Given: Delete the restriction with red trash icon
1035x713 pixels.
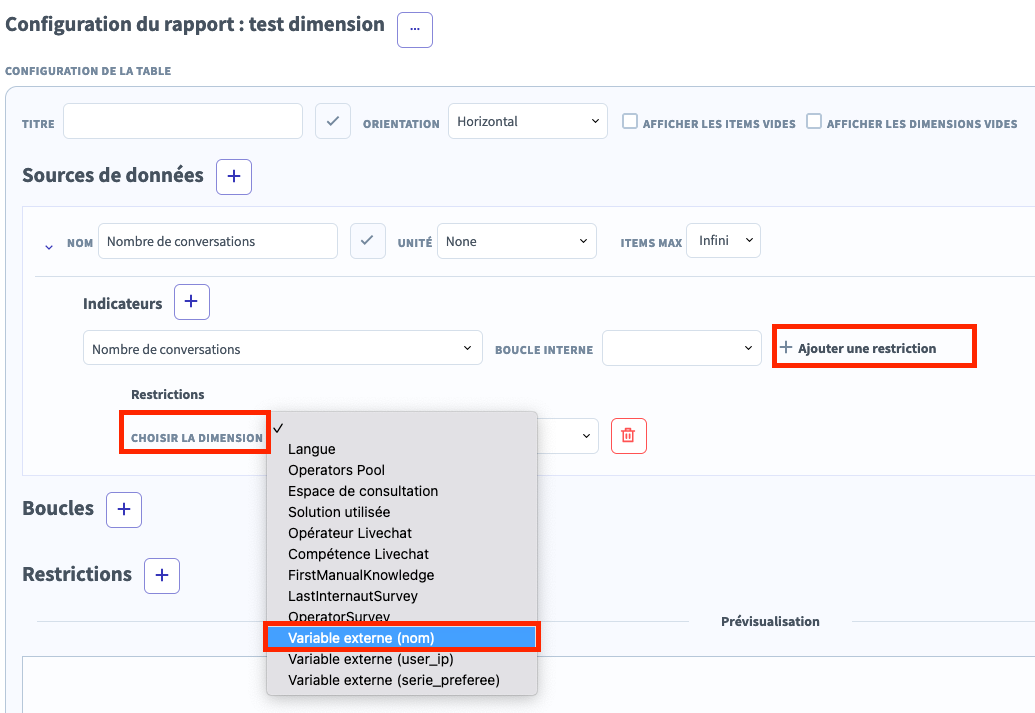Looking at the screenshot, I should click(628, 436).
